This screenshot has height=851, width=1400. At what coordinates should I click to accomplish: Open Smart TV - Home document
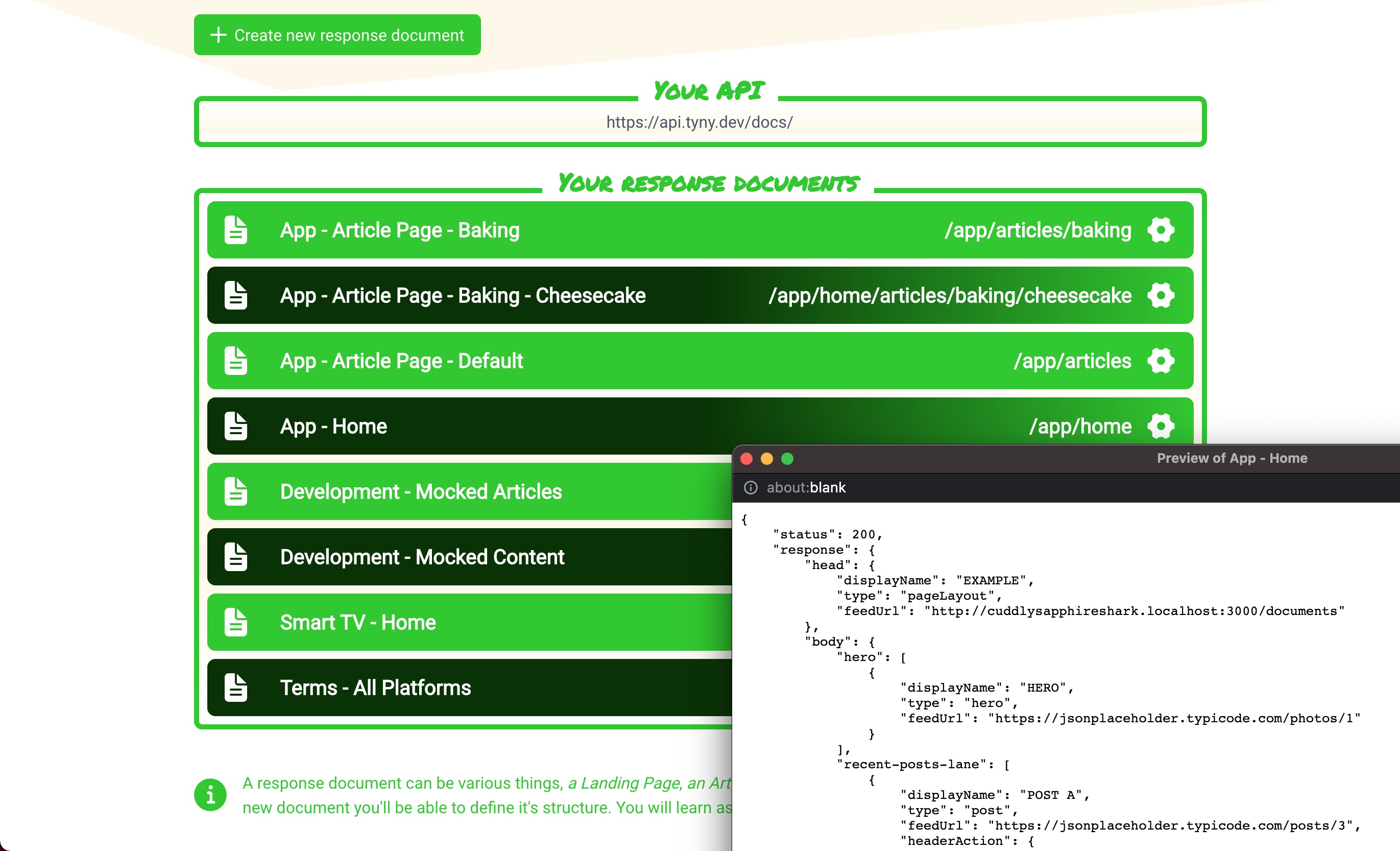pos(358,623)
